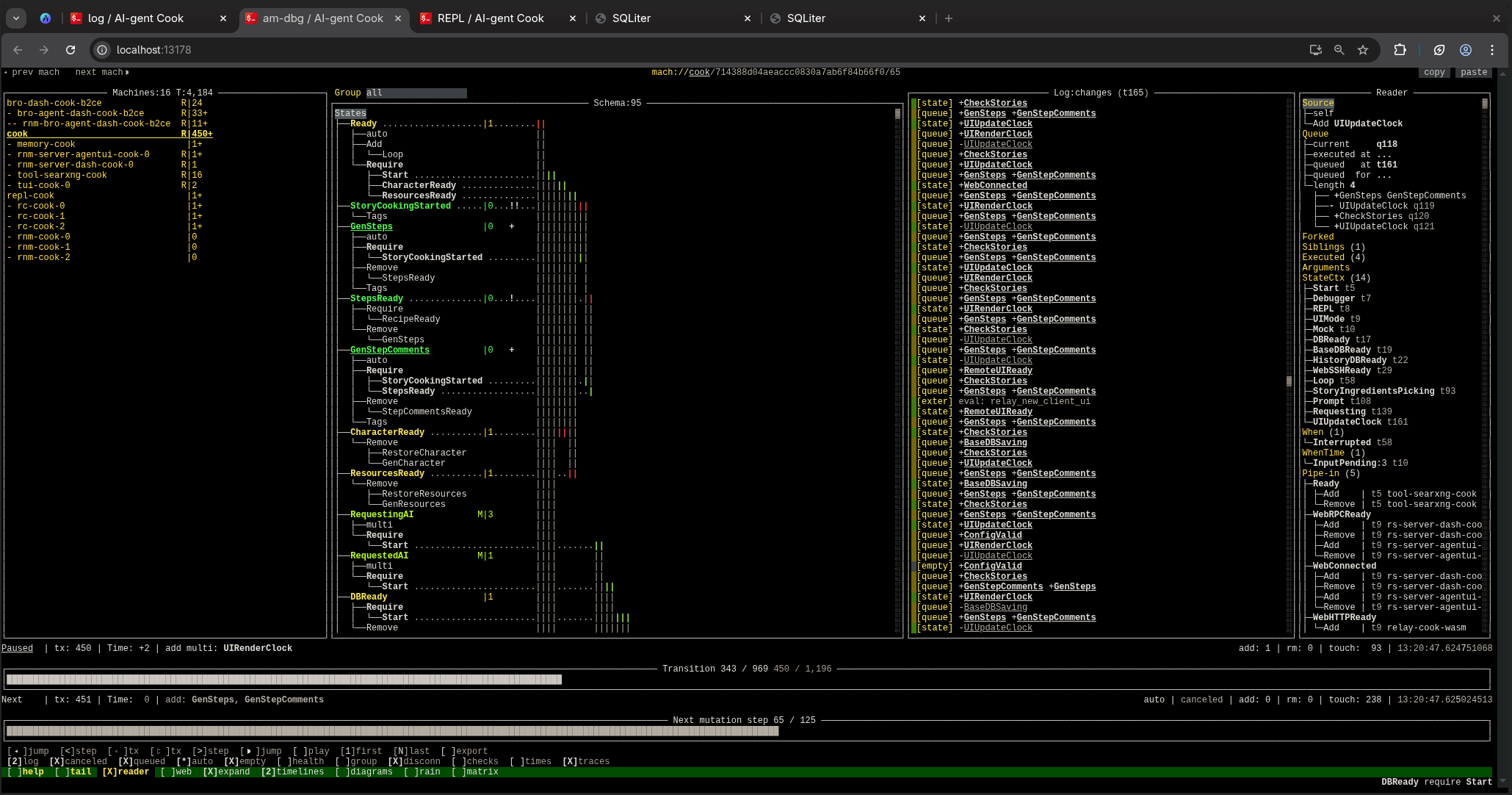Image resolution: width=1512 pixels, height=795 pixels.
Task: Click the ConfigValid link in the [empty] log row
Action: [x=993, y=566]
